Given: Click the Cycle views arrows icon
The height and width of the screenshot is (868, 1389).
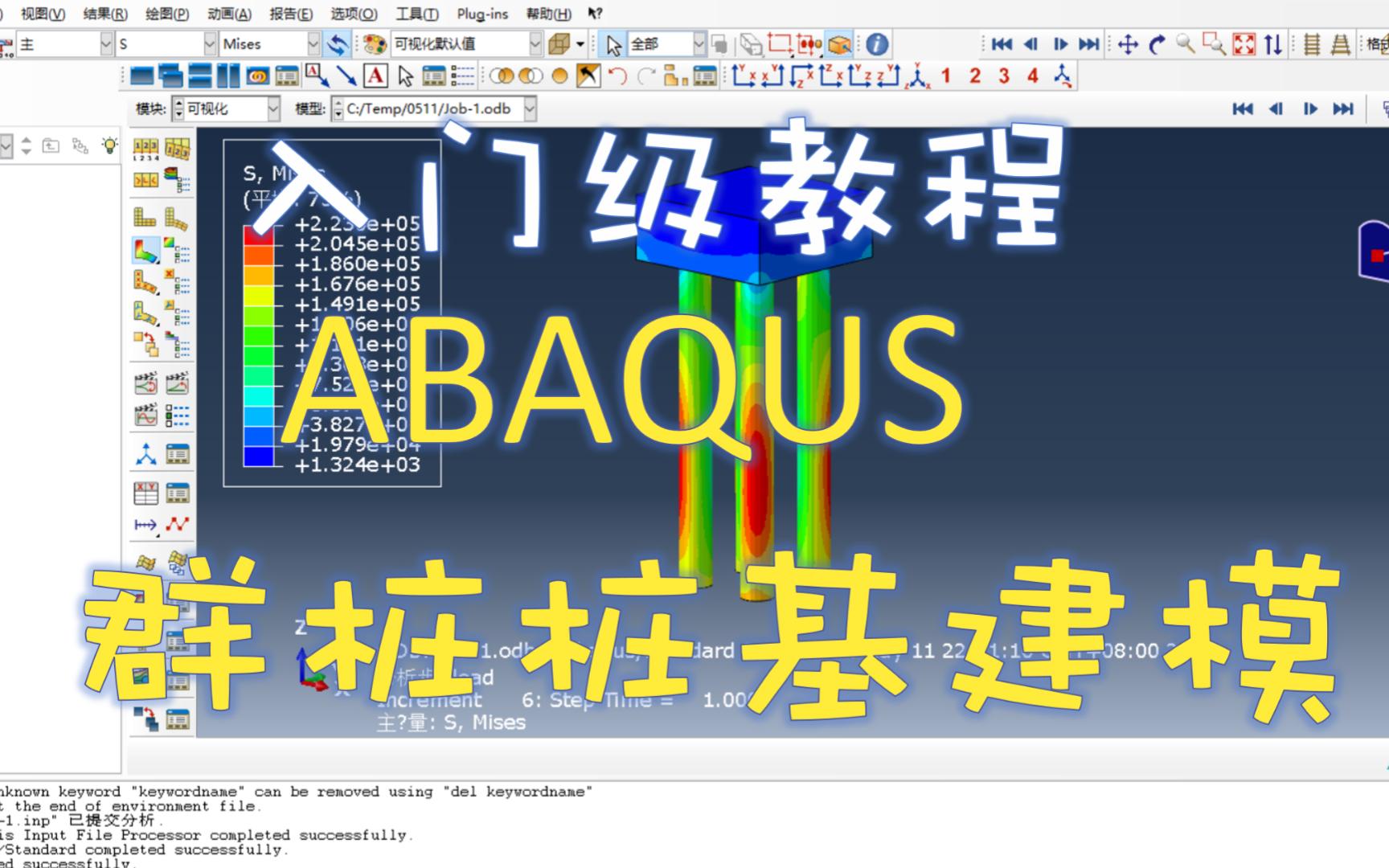Looking at the screenshot, I should click(1272, 44).
